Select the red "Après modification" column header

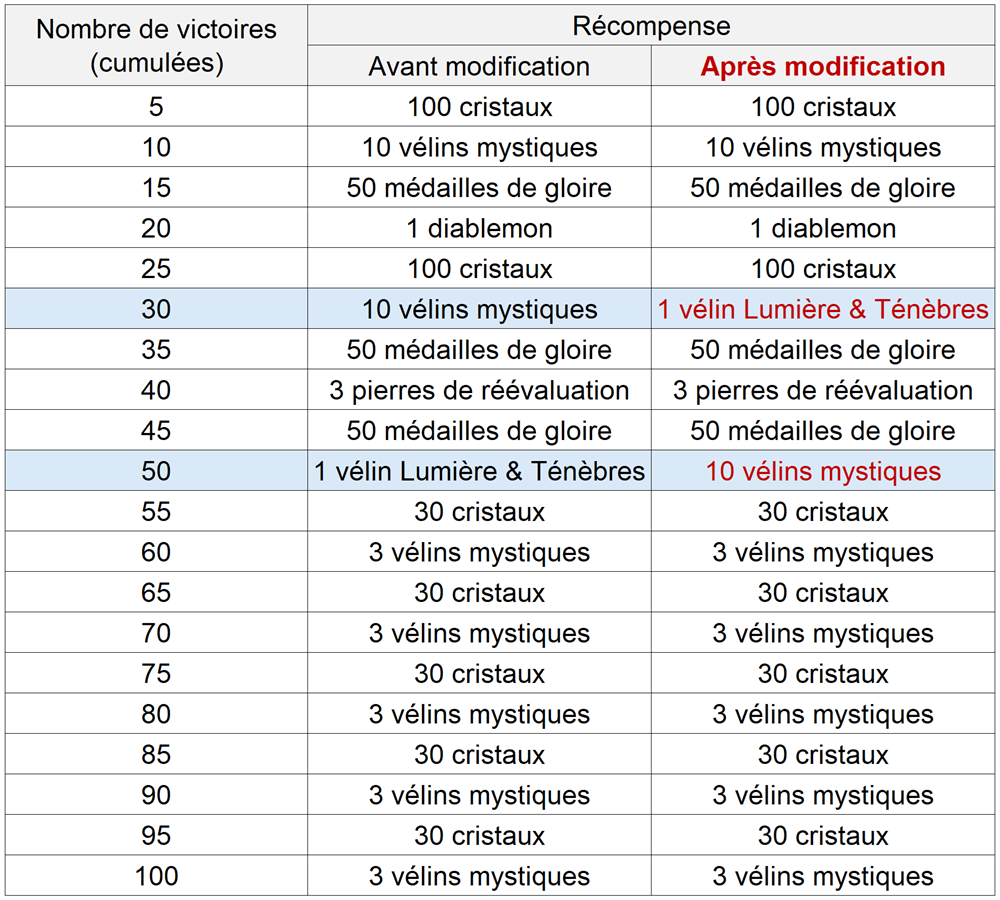[x=823, y=67]
